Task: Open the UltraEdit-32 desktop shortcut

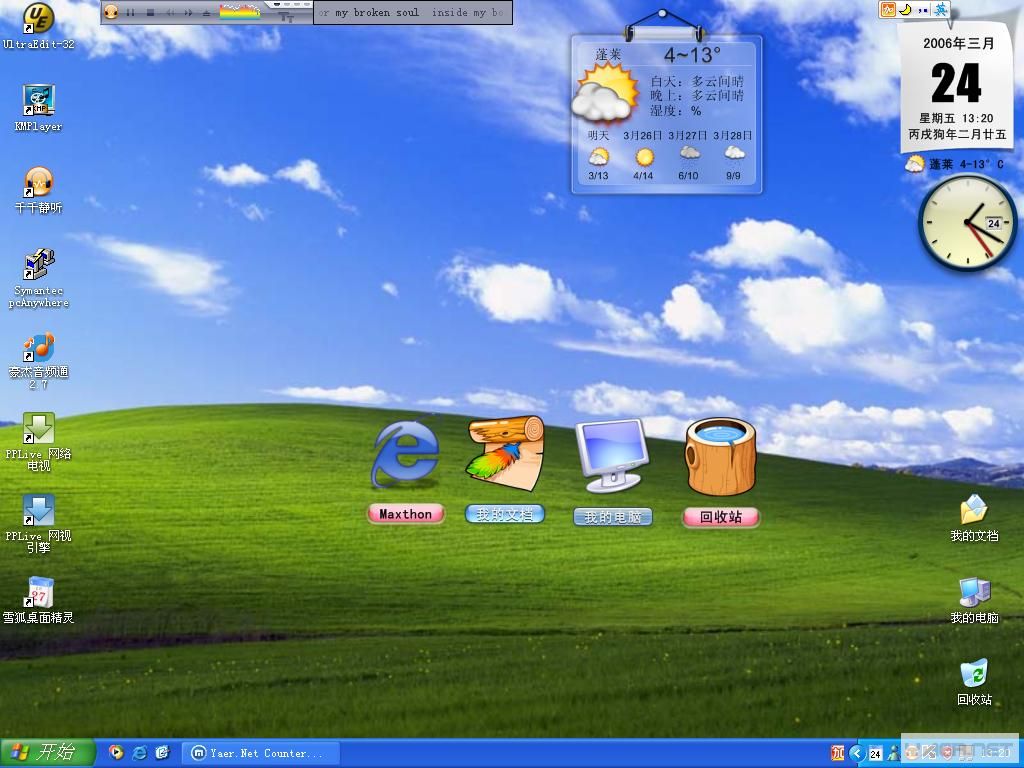Action: tap(39, 26)
